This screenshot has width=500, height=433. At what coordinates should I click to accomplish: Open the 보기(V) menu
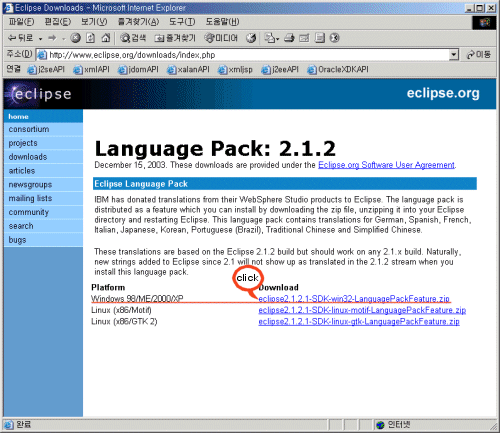click(94, 22)
